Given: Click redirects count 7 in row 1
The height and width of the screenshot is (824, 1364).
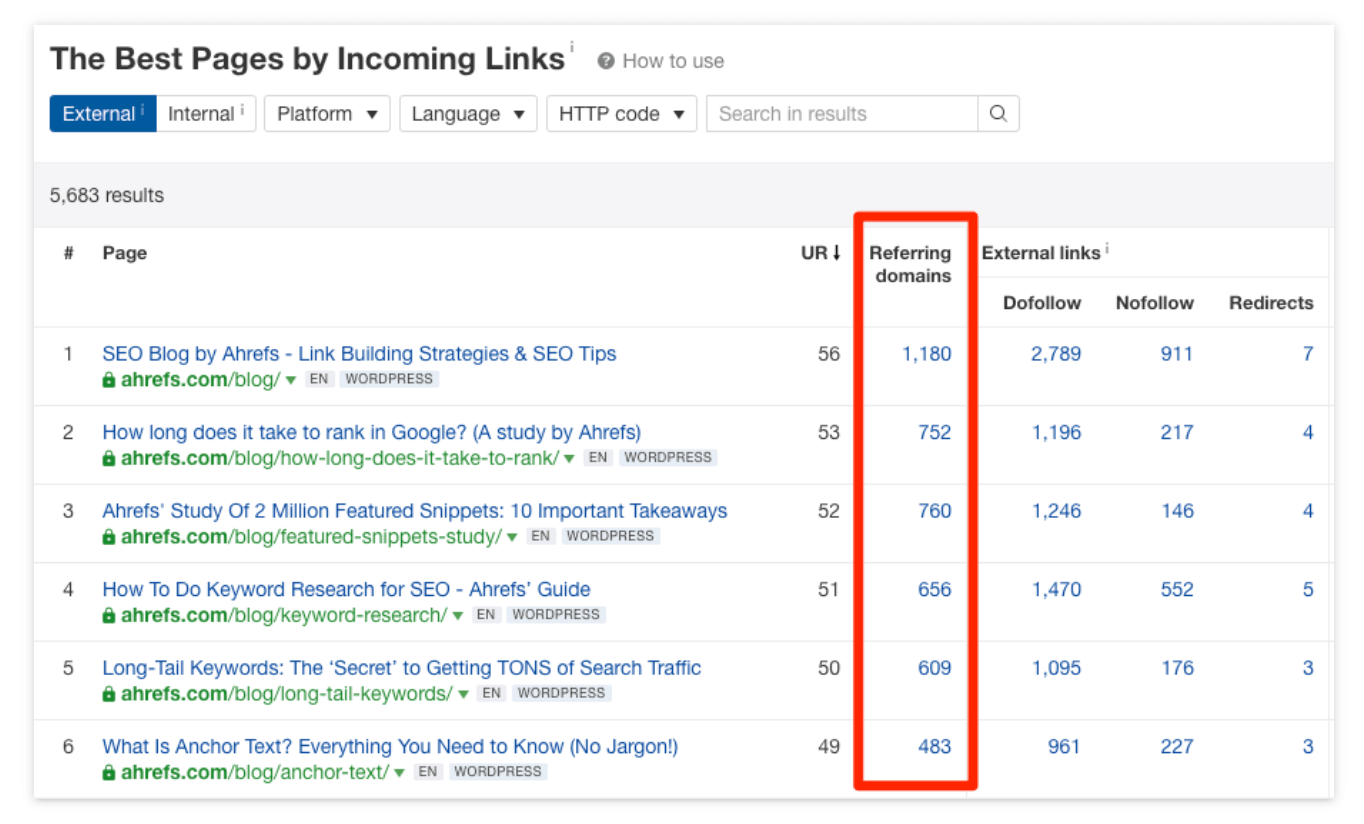Looking at the screenshot, I should pos(1308,354).
